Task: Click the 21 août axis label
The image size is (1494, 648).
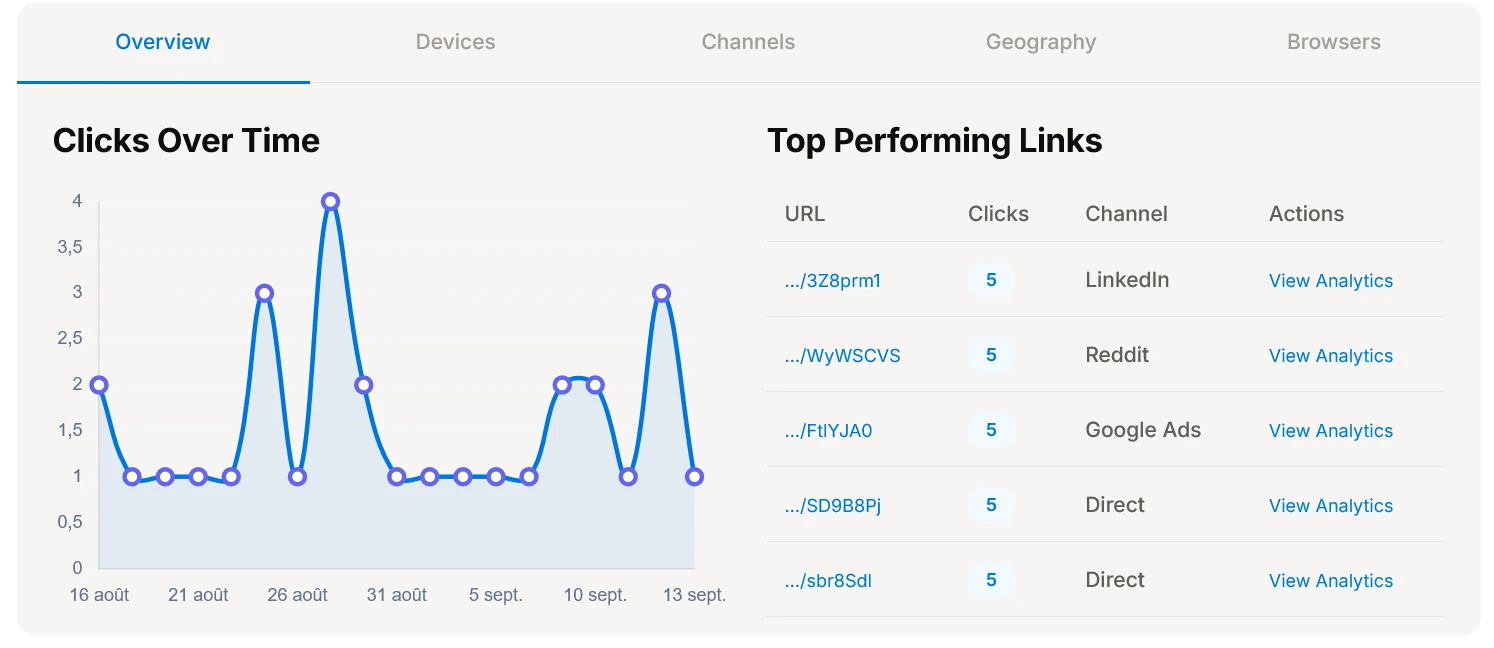Action: tap(198, 595)
